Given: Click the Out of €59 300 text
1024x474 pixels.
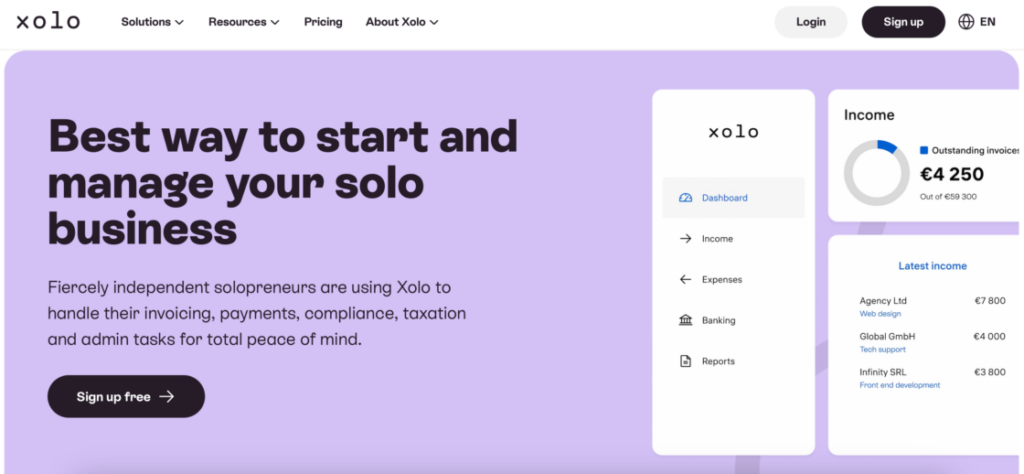Looking at the screenshot, I should tap(948, 197).
